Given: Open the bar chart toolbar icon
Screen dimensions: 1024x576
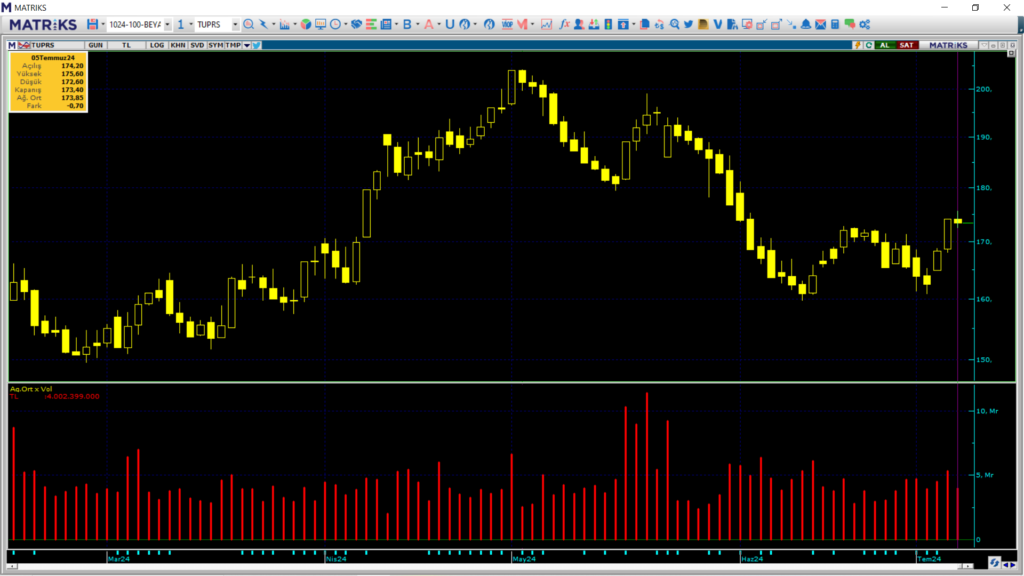Looking at the screenshot, I should pos(284,24).
